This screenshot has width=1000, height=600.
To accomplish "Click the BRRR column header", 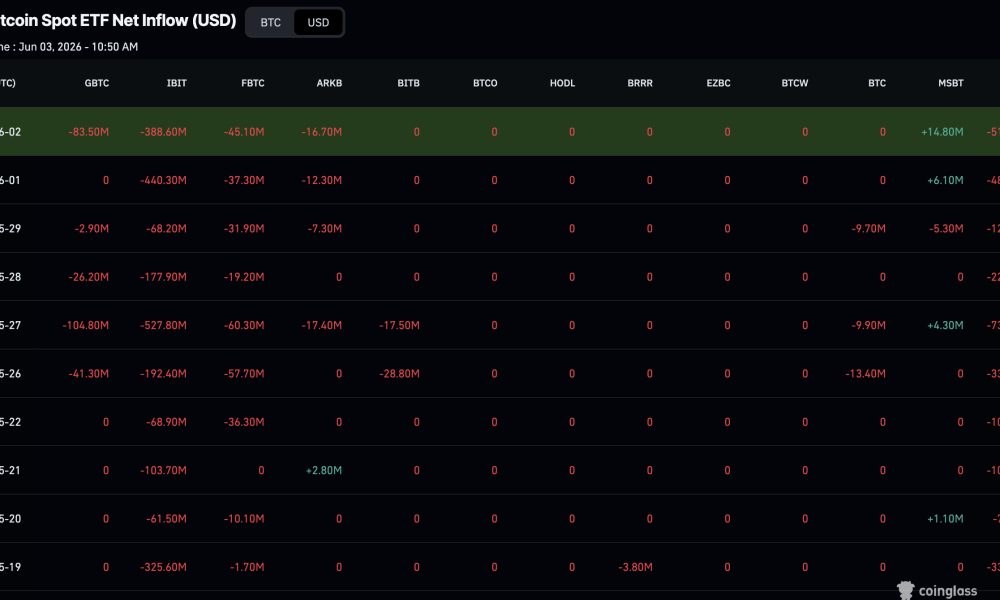I will tap(640, 83).
